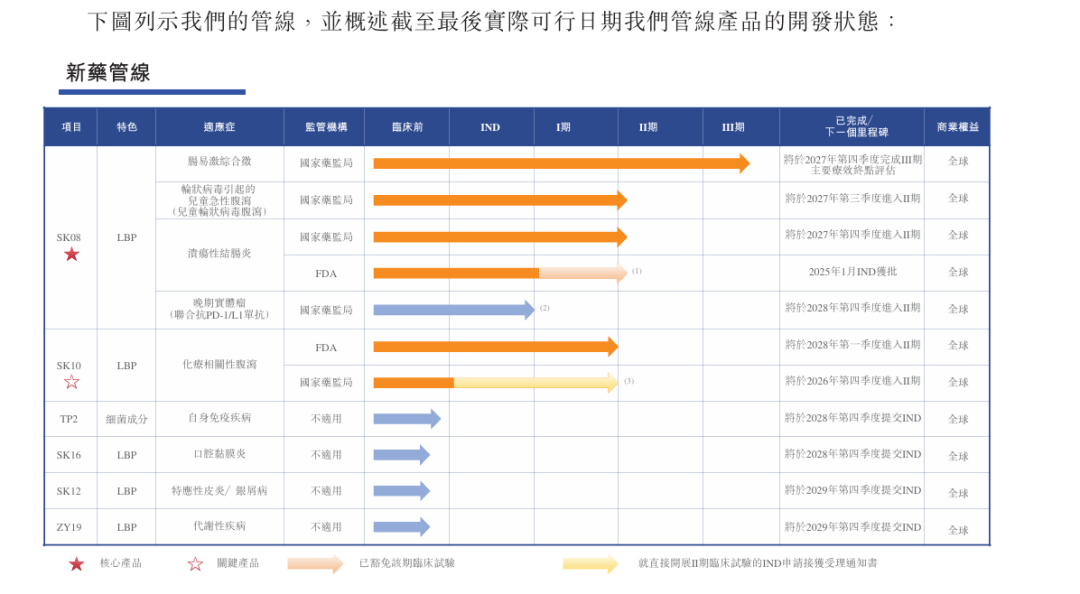This screenshot has width=1080, height=594.
Task: Click LBP in the SK08 row
Action: click(127, 238)
